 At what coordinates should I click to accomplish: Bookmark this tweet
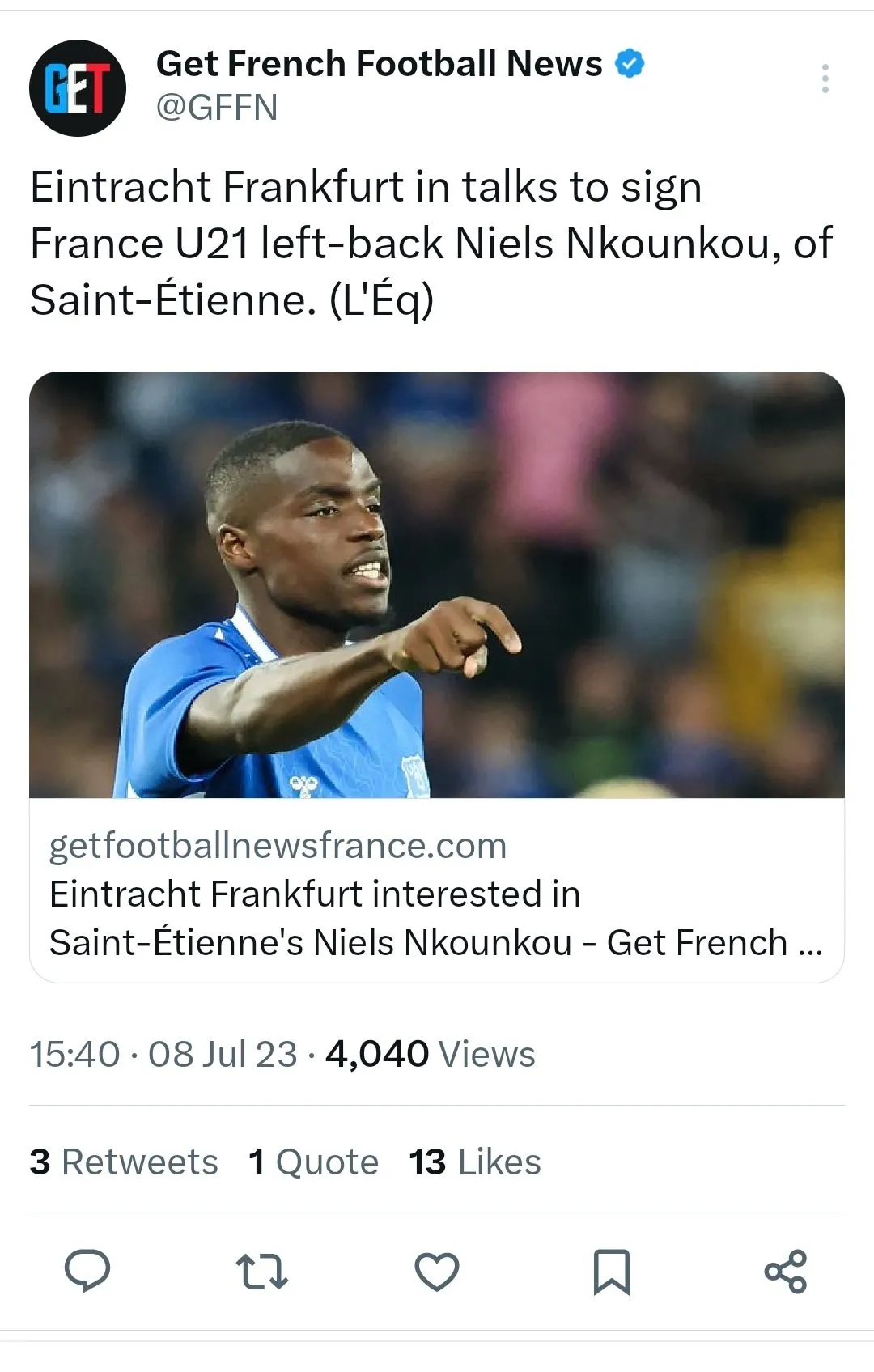tap(611, 1272)
